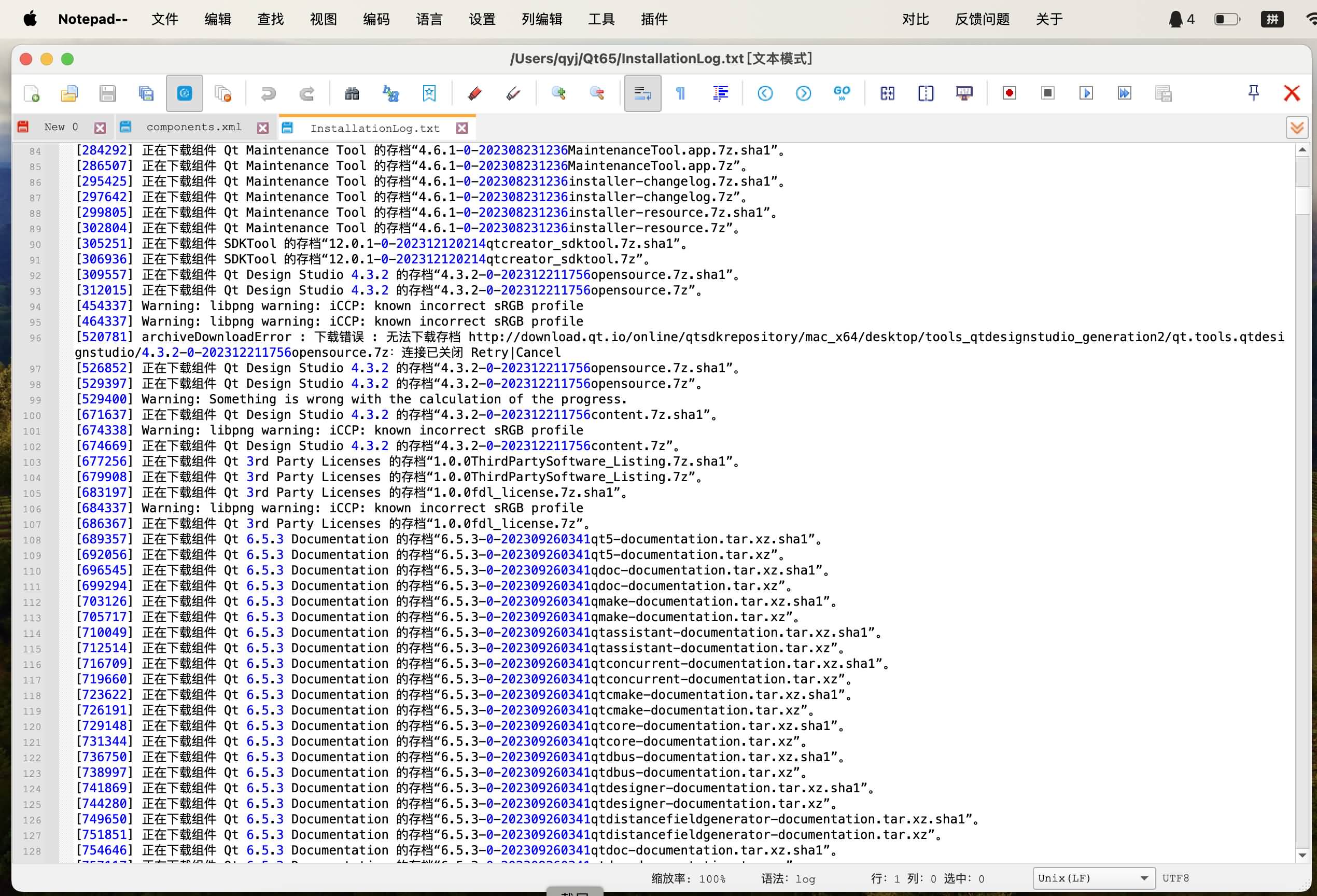This screenshot has width=1317, height=896.
Task: Switch to the components.xml tab
Action: pos(194,127)
